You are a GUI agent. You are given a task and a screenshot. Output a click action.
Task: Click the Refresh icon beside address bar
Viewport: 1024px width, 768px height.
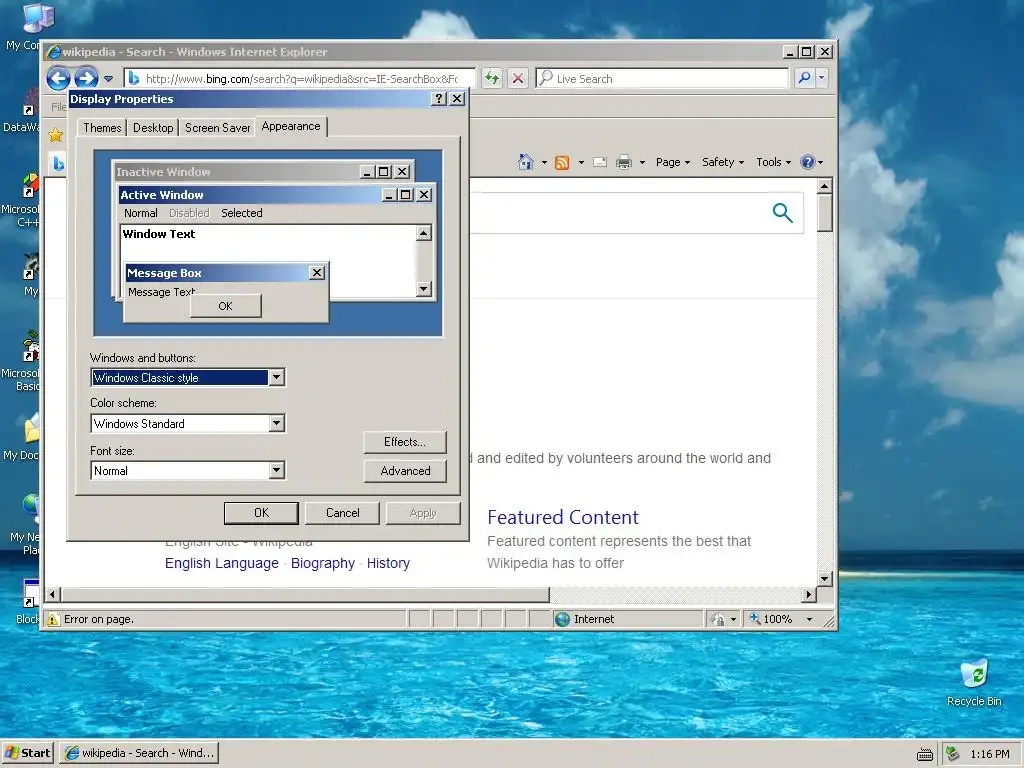pos(492,78)
